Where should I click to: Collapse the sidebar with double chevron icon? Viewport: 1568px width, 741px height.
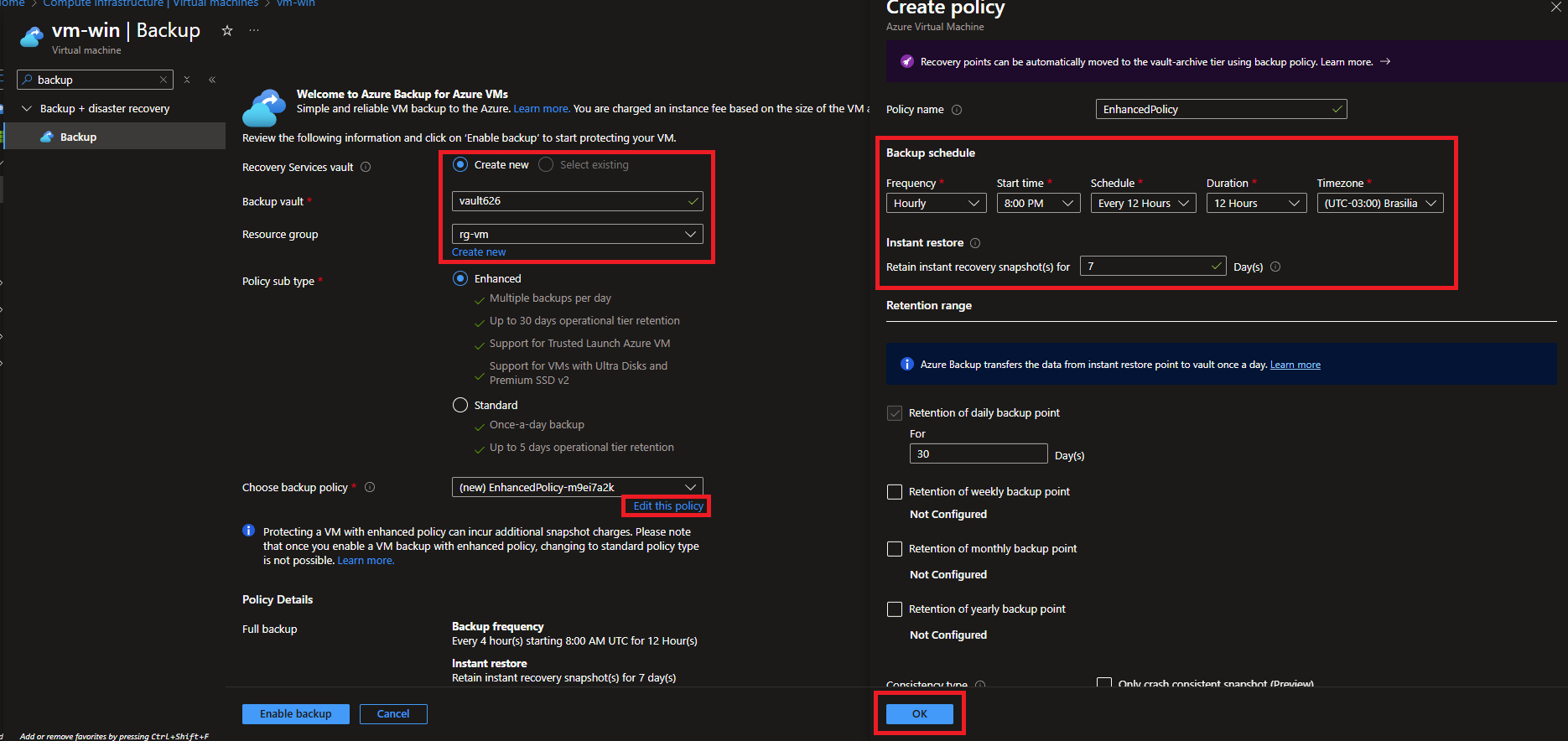click(x=212, y=80)
